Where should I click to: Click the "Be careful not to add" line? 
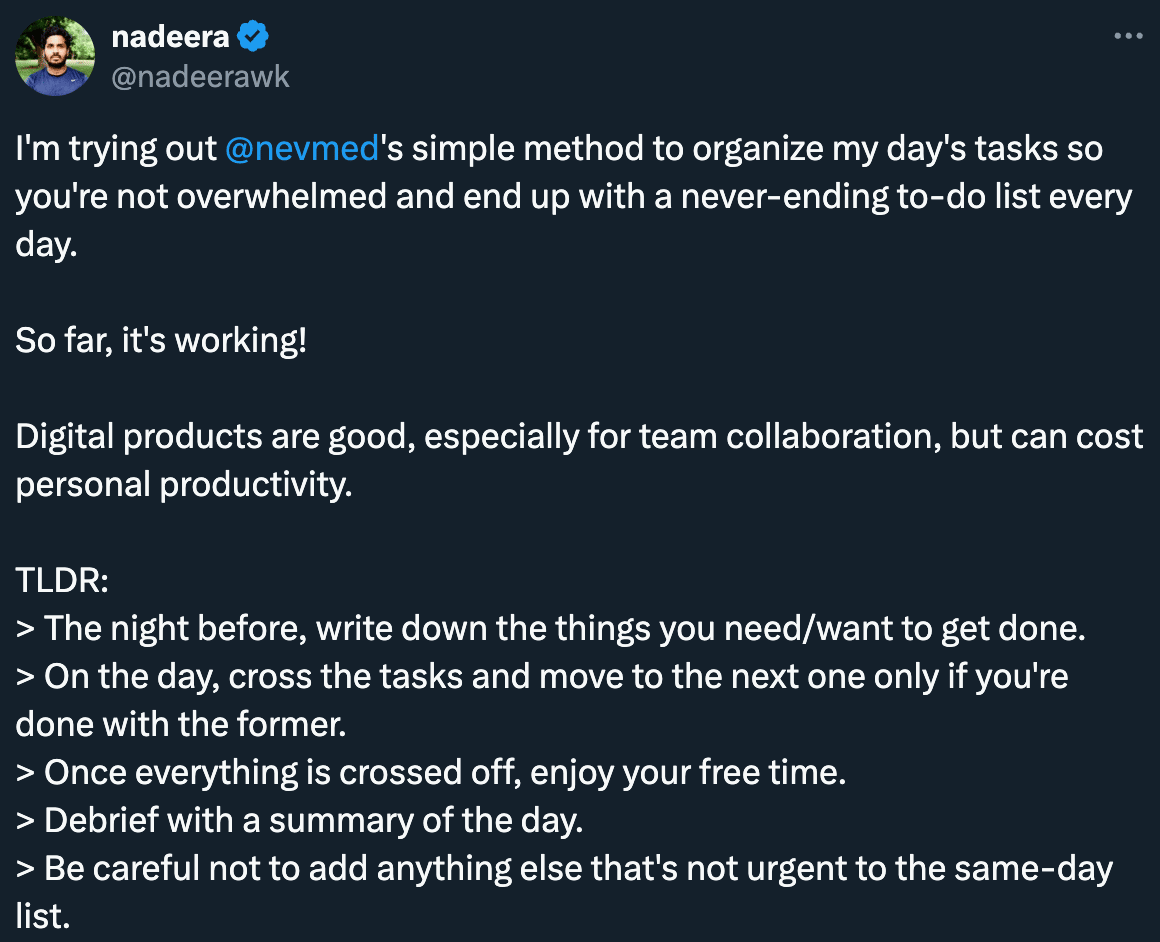[564, 892]
